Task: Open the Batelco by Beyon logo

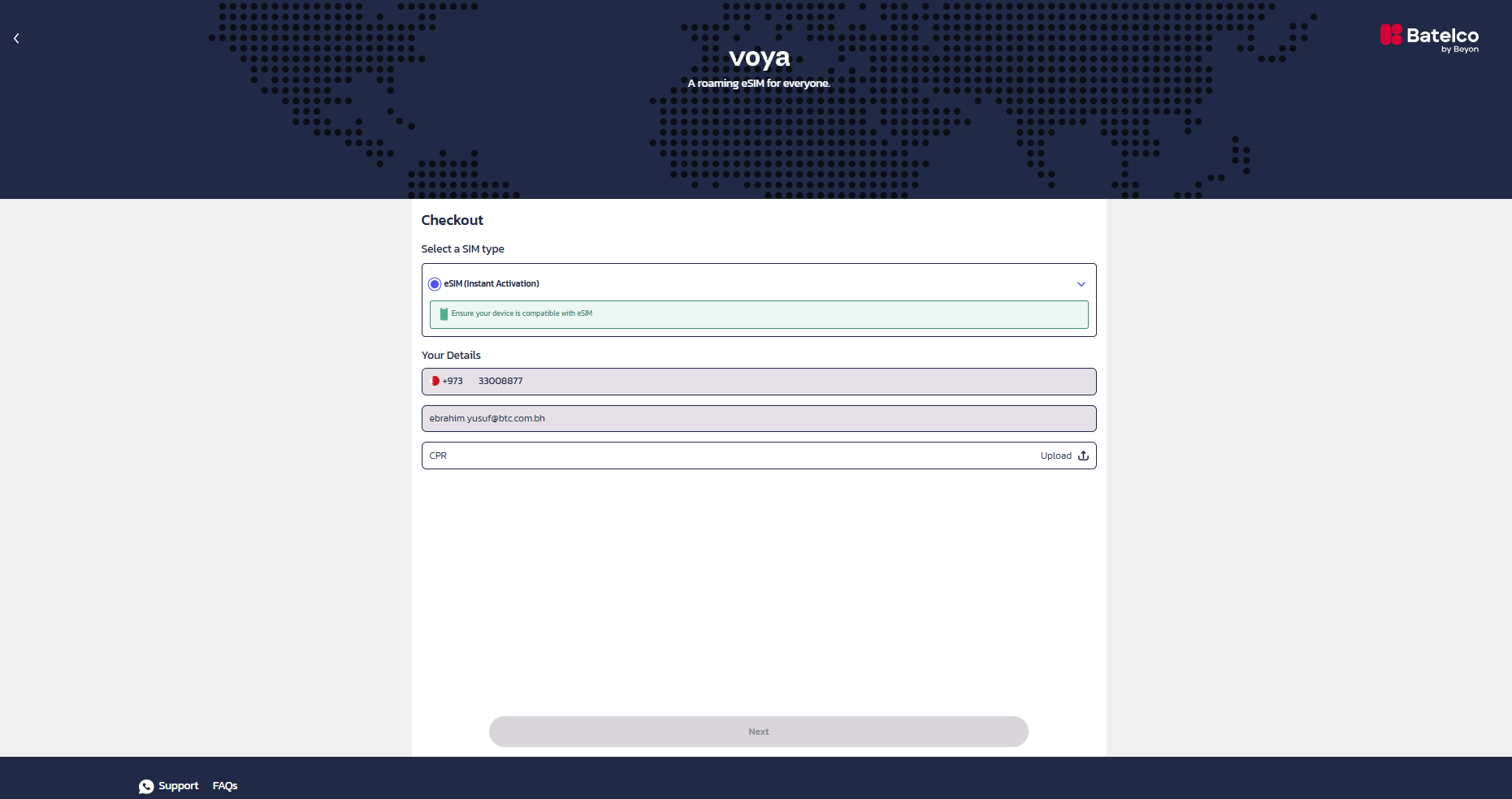Action: [1429, 38]
